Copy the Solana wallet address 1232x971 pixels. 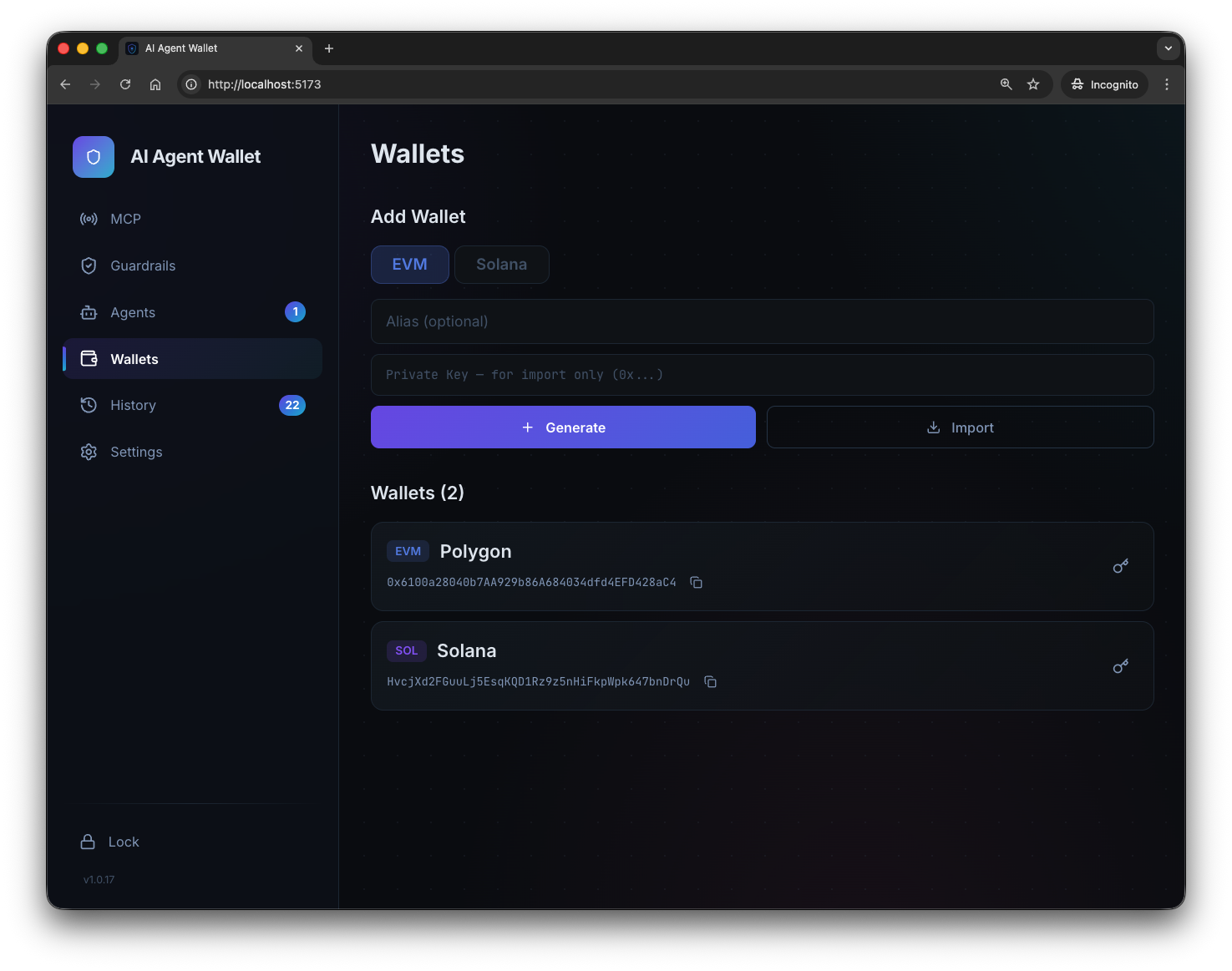coord(710,682)
